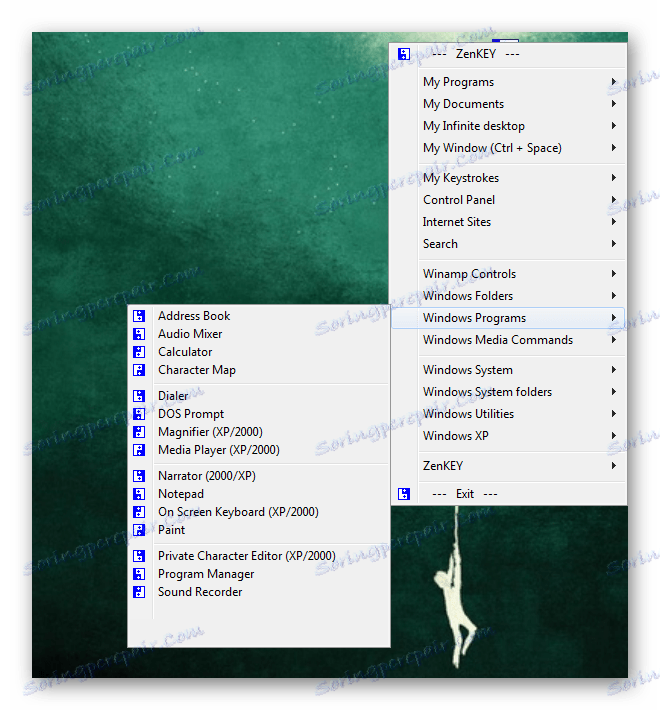Open Notepad from the submenu

(259, 494)
